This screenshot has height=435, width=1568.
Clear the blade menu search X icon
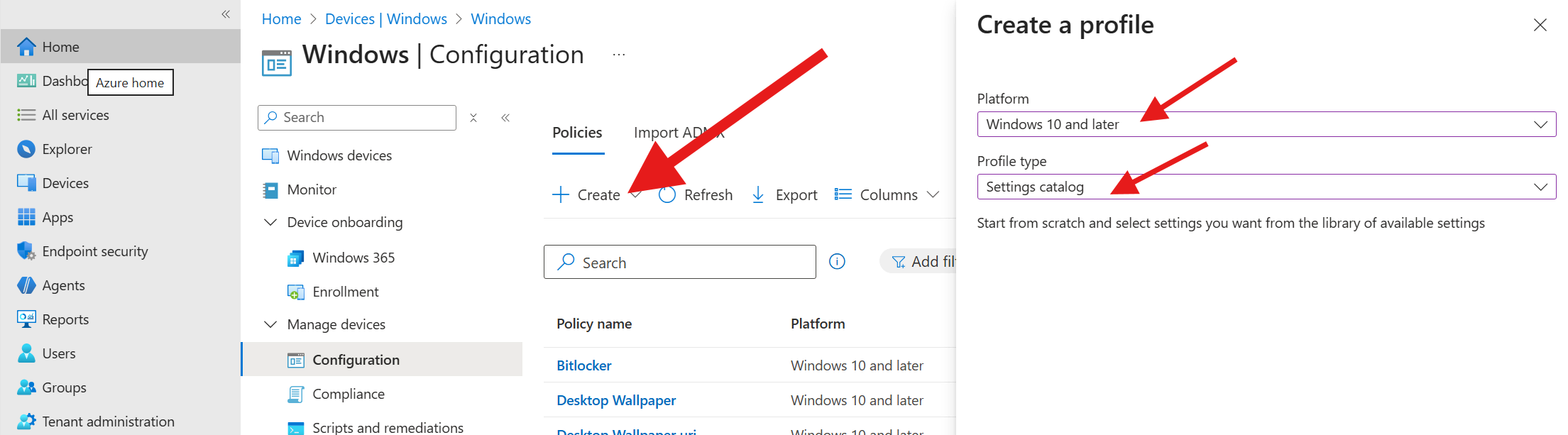pyautogui.click(x=473, y=118)
